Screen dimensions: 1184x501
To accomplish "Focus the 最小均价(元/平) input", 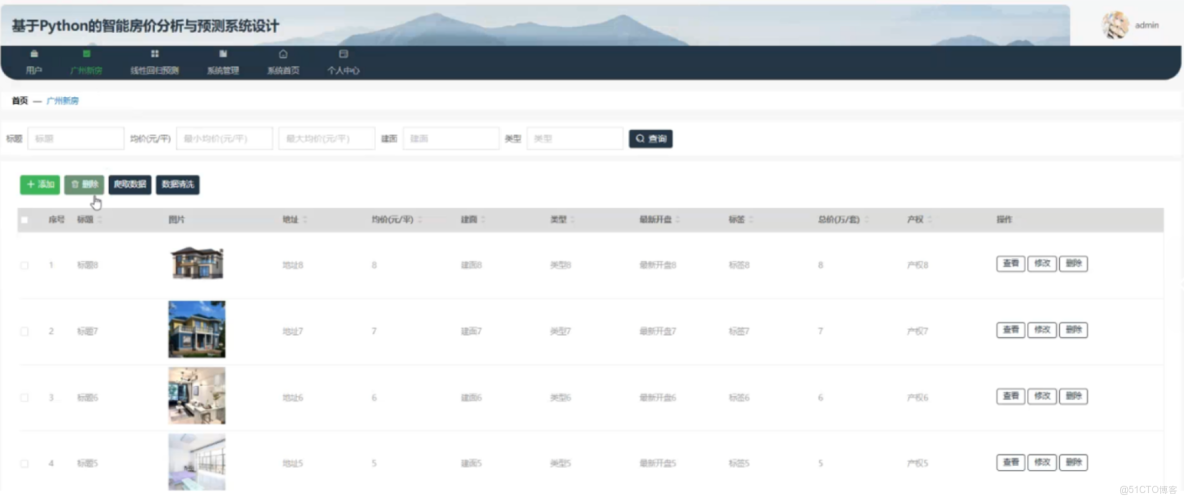I will coord(224,138).
